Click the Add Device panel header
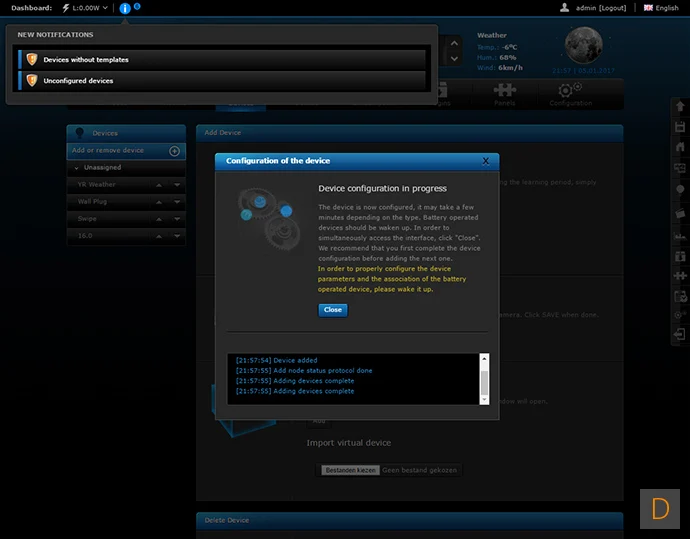 (410, 133)
